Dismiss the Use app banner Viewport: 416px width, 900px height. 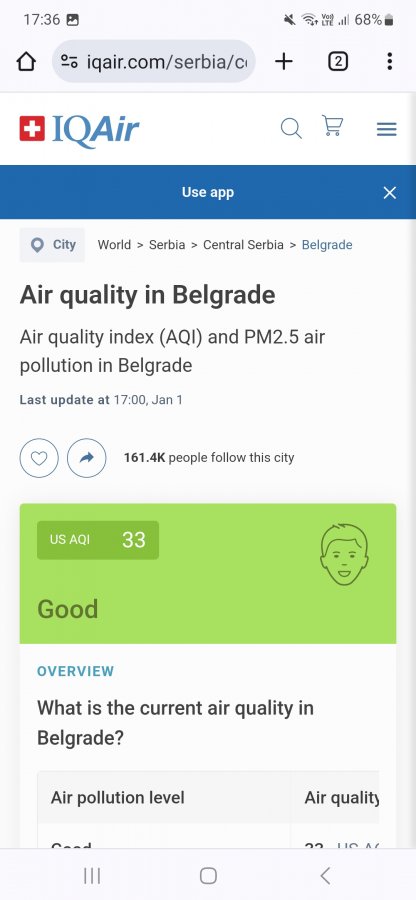click(390, 193)
